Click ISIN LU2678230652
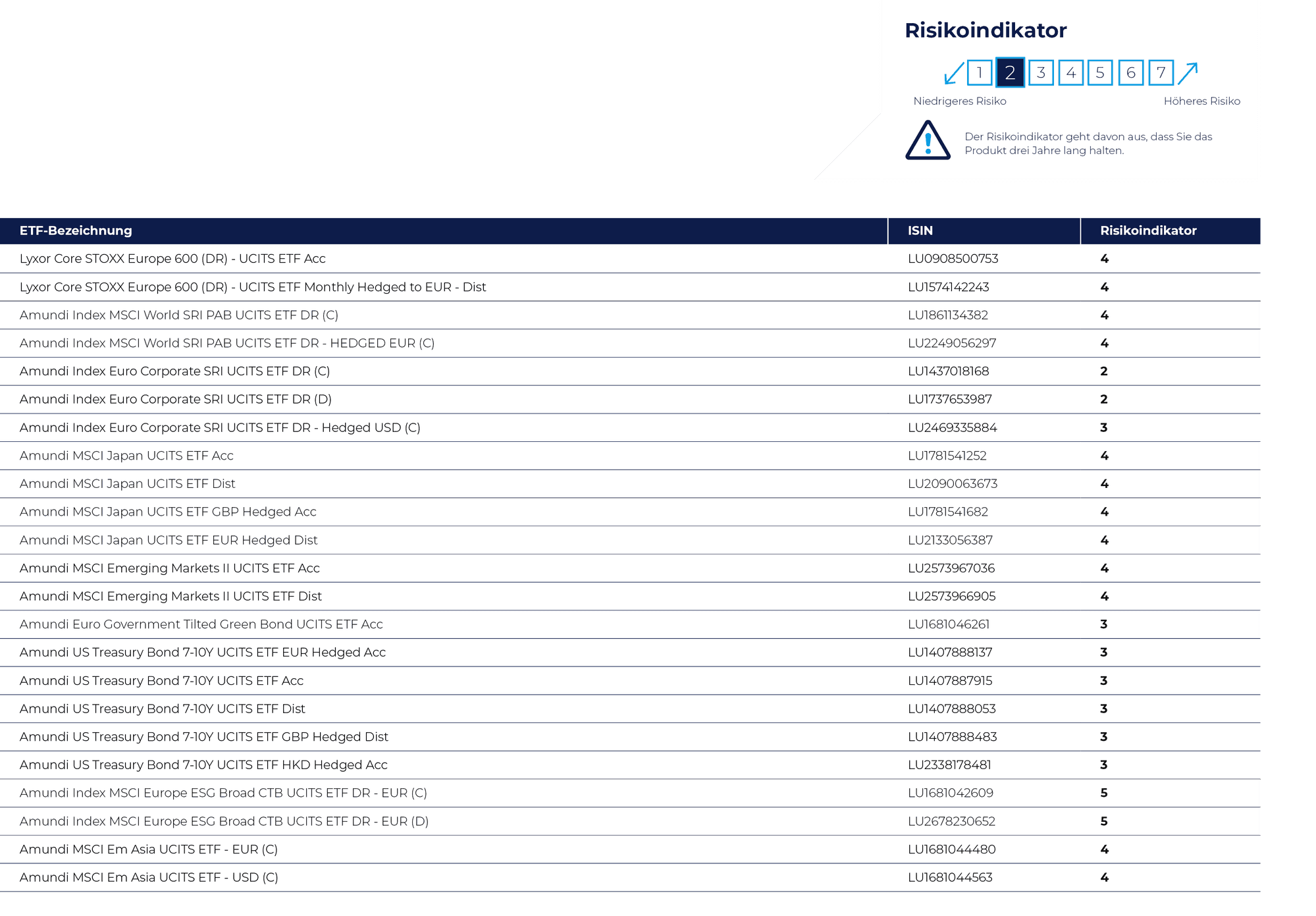The width and height of the screenshot is (1316, 916). pyautogui.click(x=951, y=821)
